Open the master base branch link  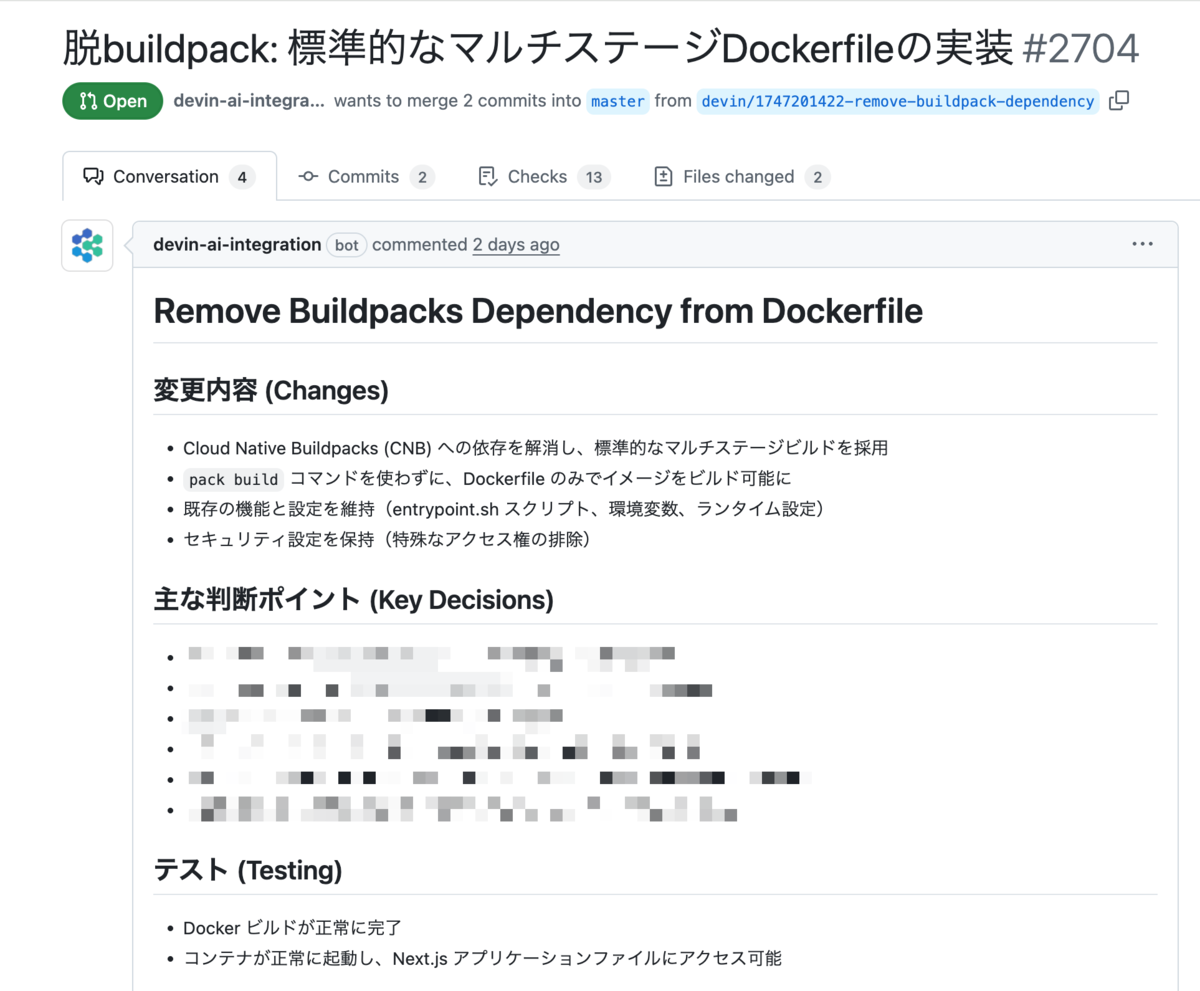(617, 101)
